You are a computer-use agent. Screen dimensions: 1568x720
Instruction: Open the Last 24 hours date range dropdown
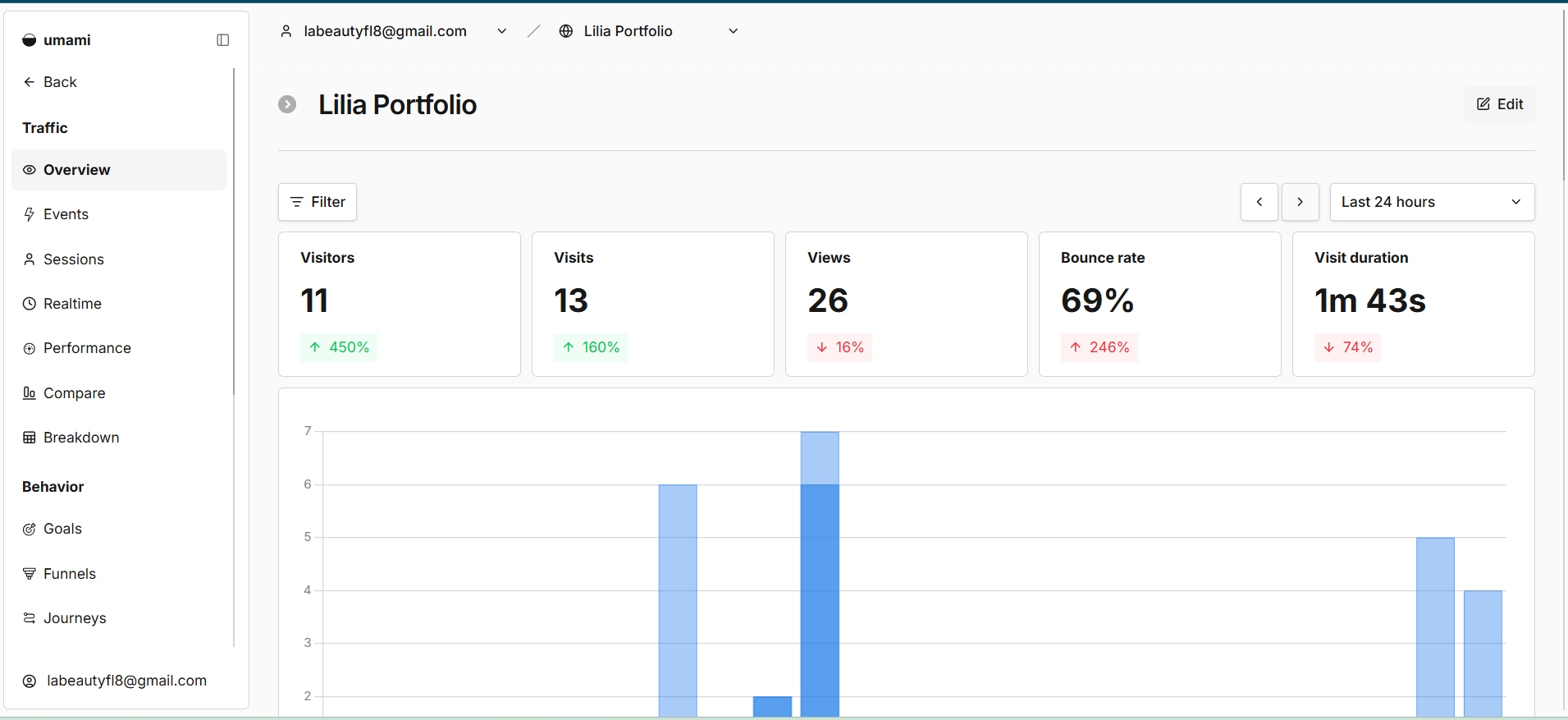coord(1432,202)
